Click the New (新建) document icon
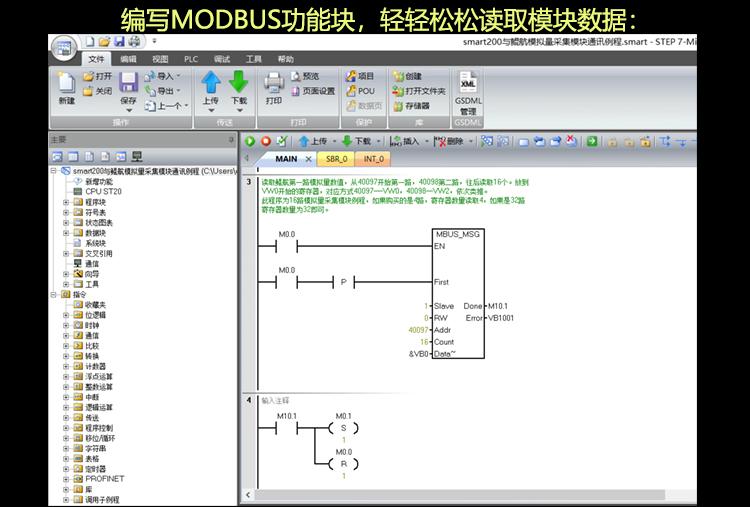Image resolution: width=750 pixels, height=507 pixels. pos(67,82)
